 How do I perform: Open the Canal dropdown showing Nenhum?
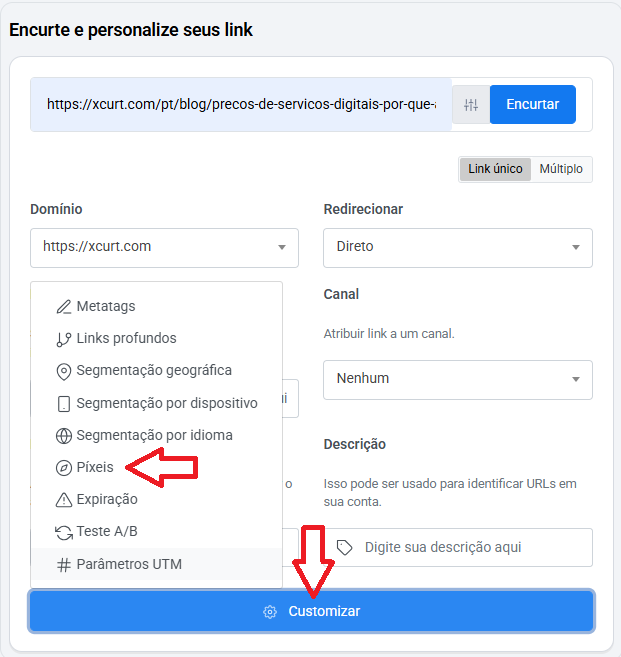pos(457,379)
